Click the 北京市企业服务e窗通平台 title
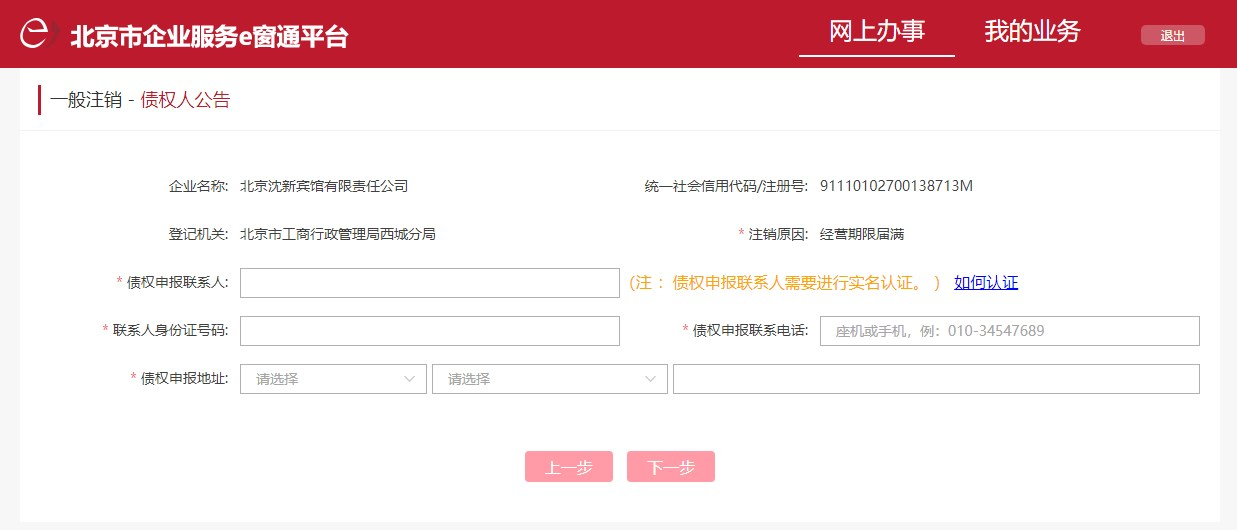 point(209,37)
